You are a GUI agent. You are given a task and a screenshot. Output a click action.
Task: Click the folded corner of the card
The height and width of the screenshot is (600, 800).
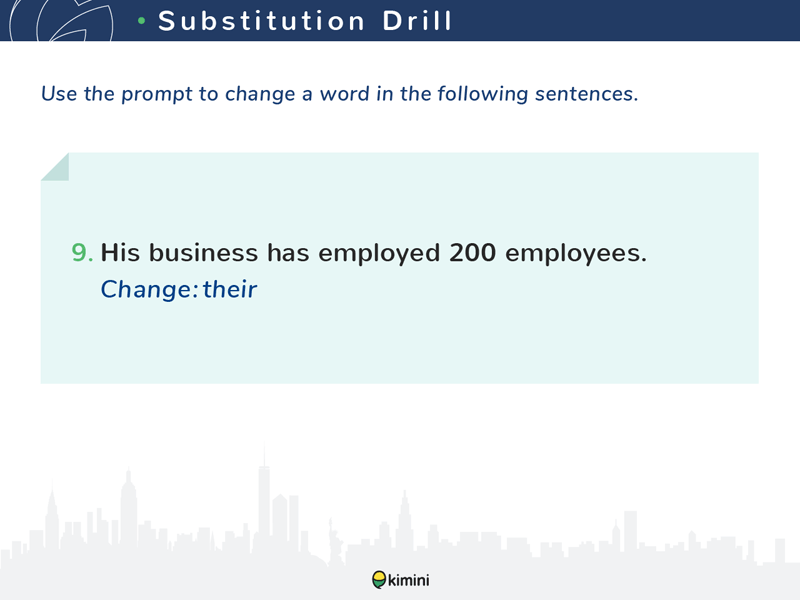(55, 166)
